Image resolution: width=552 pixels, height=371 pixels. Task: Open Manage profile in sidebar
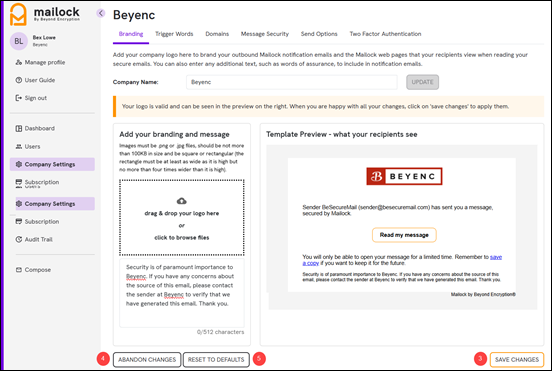click(40, 62)
